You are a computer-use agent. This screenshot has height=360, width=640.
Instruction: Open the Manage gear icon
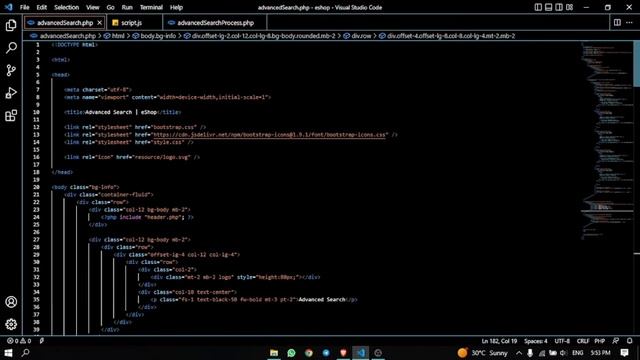click(11, 324)
